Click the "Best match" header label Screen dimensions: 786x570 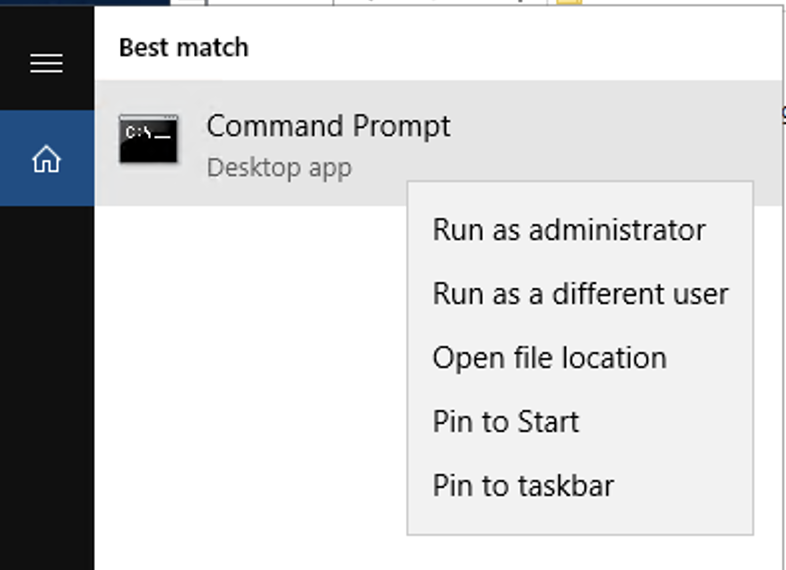(x=183, y=47)
